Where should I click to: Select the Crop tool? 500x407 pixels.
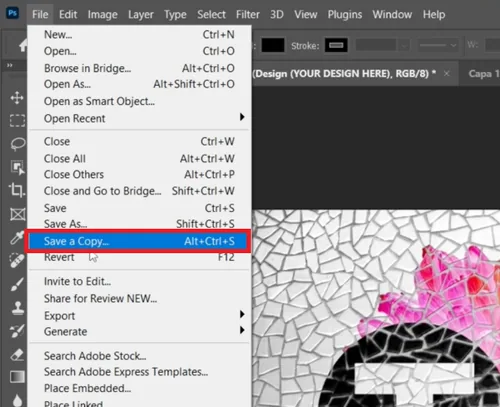(x=17, y=190)
